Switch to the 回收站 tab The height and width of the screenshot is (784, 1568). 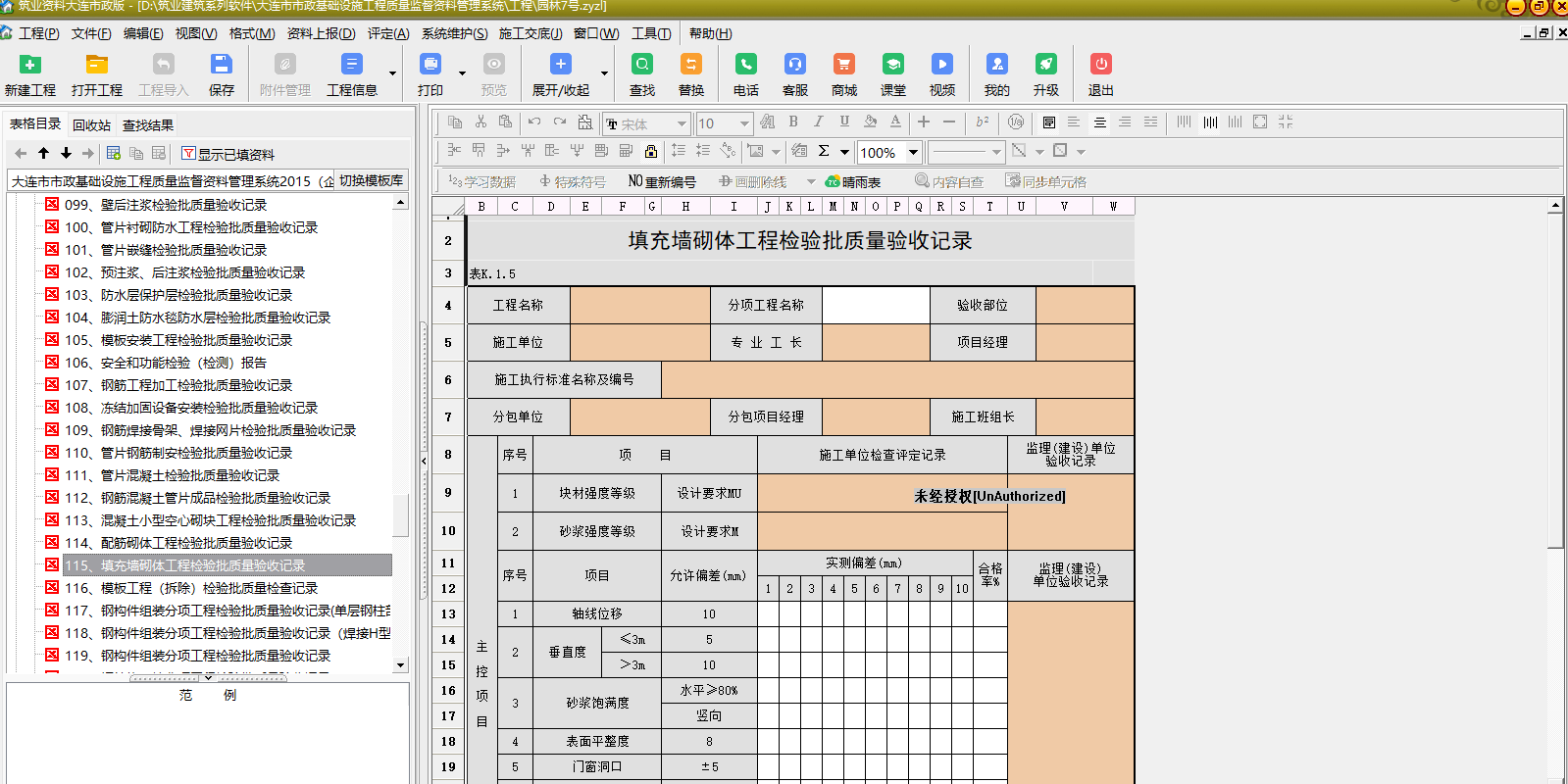click(x=91, y=125)
